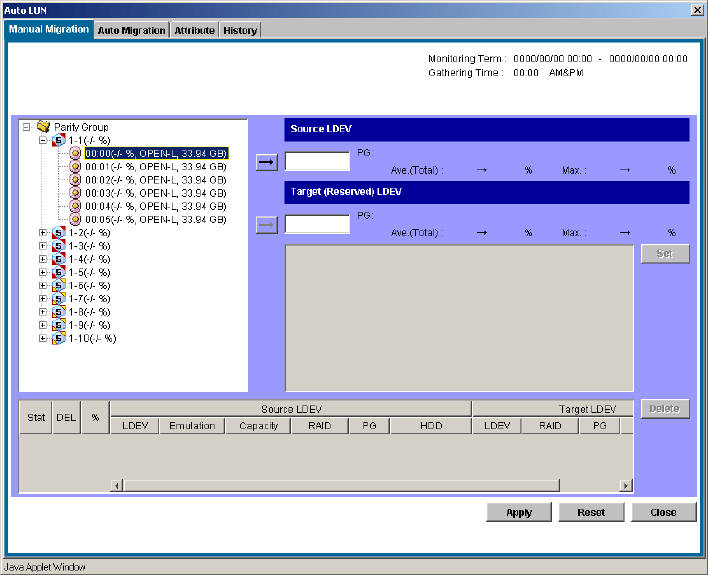Open the Attribute tab

(194, 30)
